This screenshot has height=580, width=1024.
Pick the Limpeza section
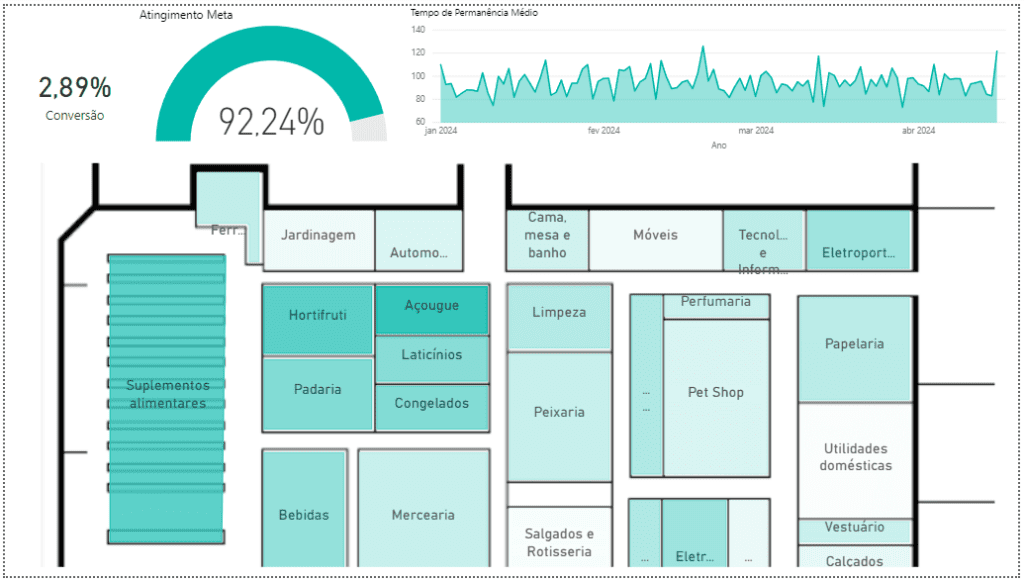pos(559,317)
